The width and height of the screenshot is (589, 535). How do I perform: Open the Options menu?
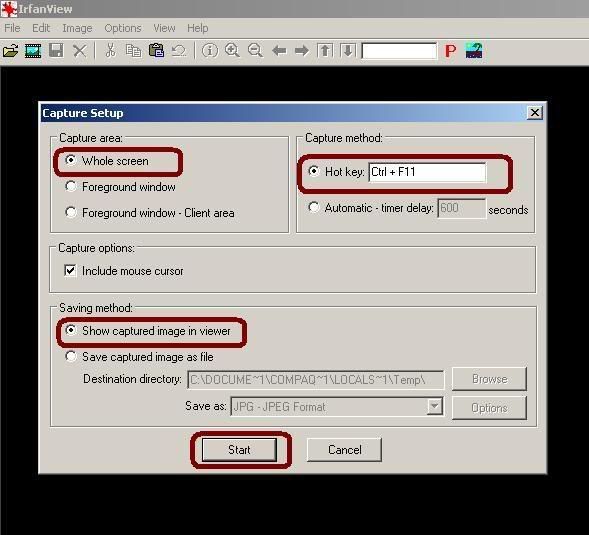123,28
